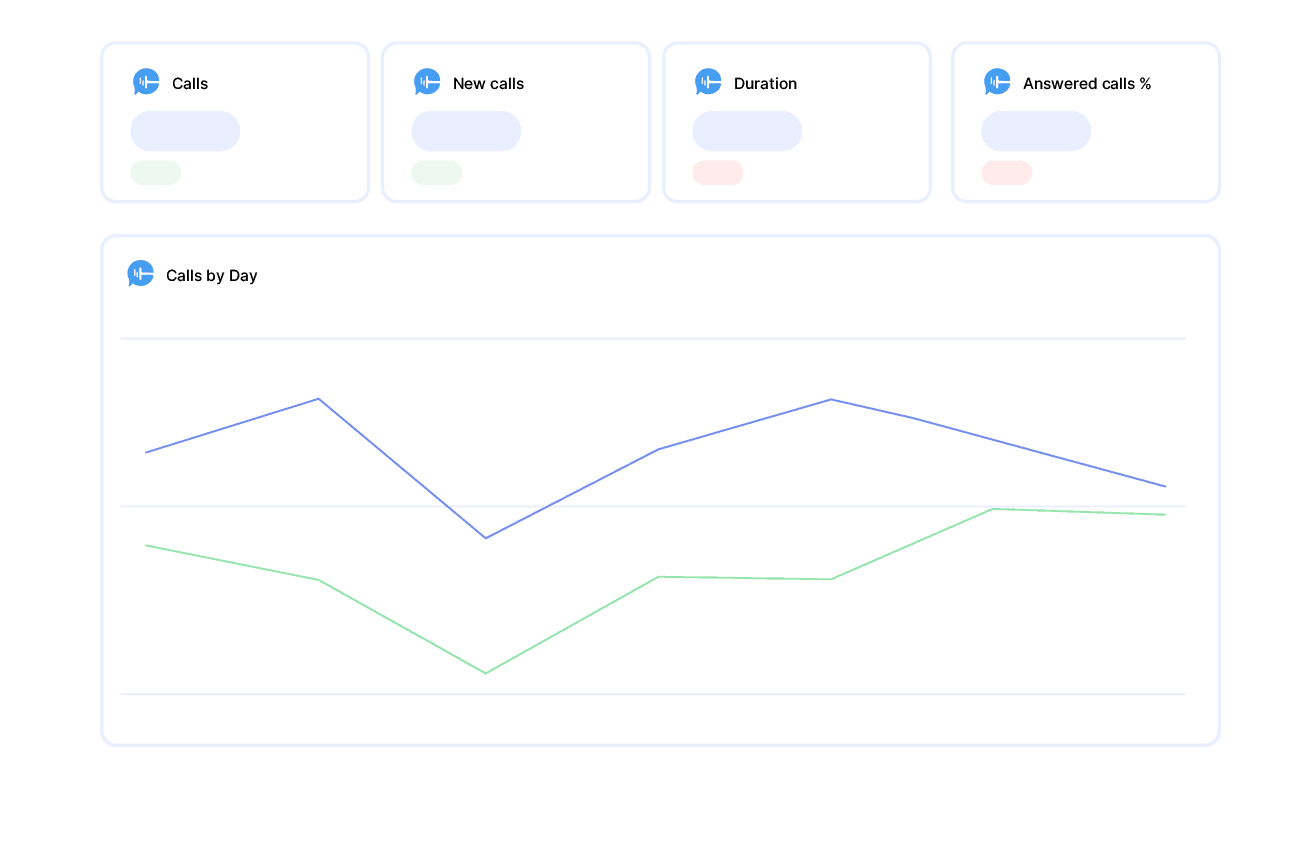Select the Duration card title
The height and width of the screenshot is (861, 1313).
765,84
